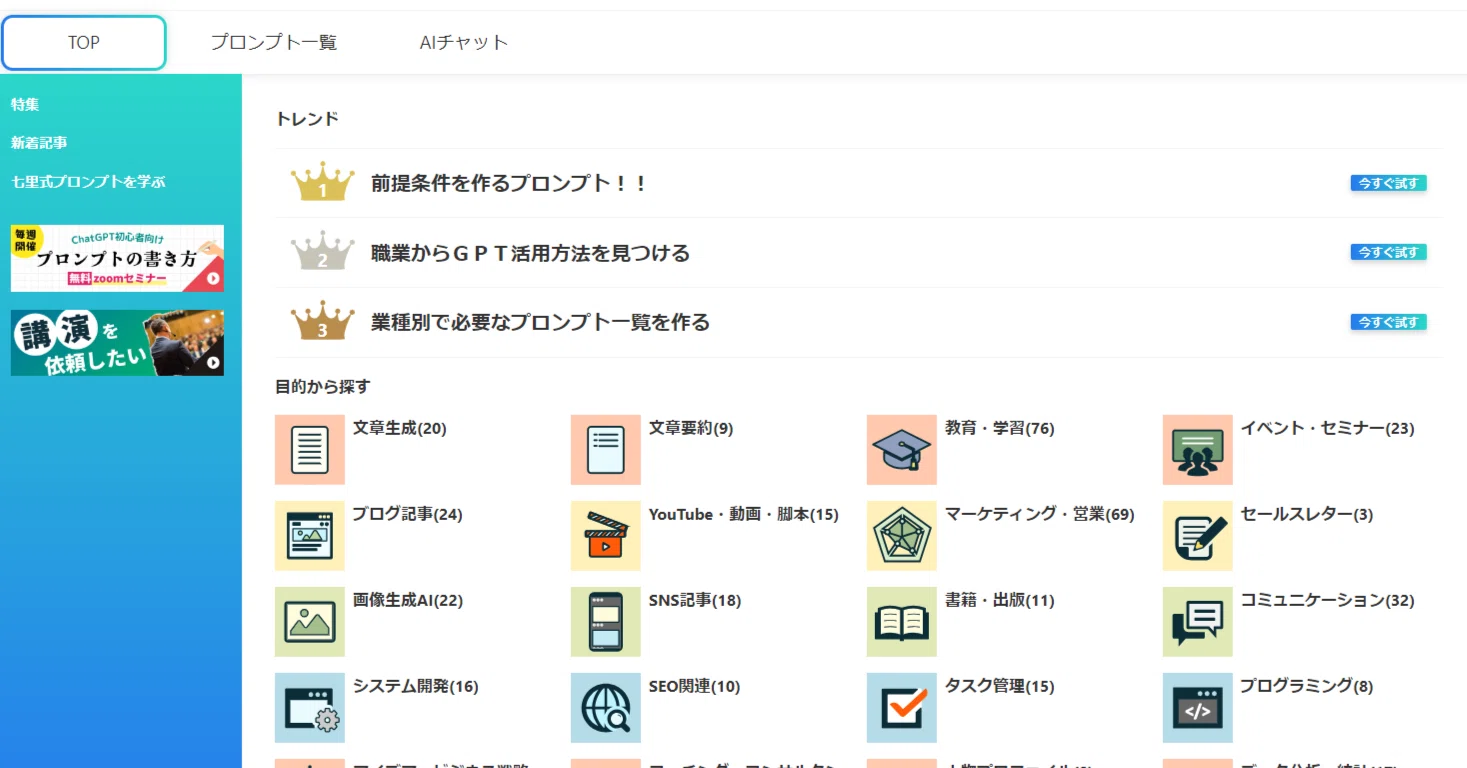Open the セールスレター(3) category link
1467x768 pixels.
coord(1307,514)
